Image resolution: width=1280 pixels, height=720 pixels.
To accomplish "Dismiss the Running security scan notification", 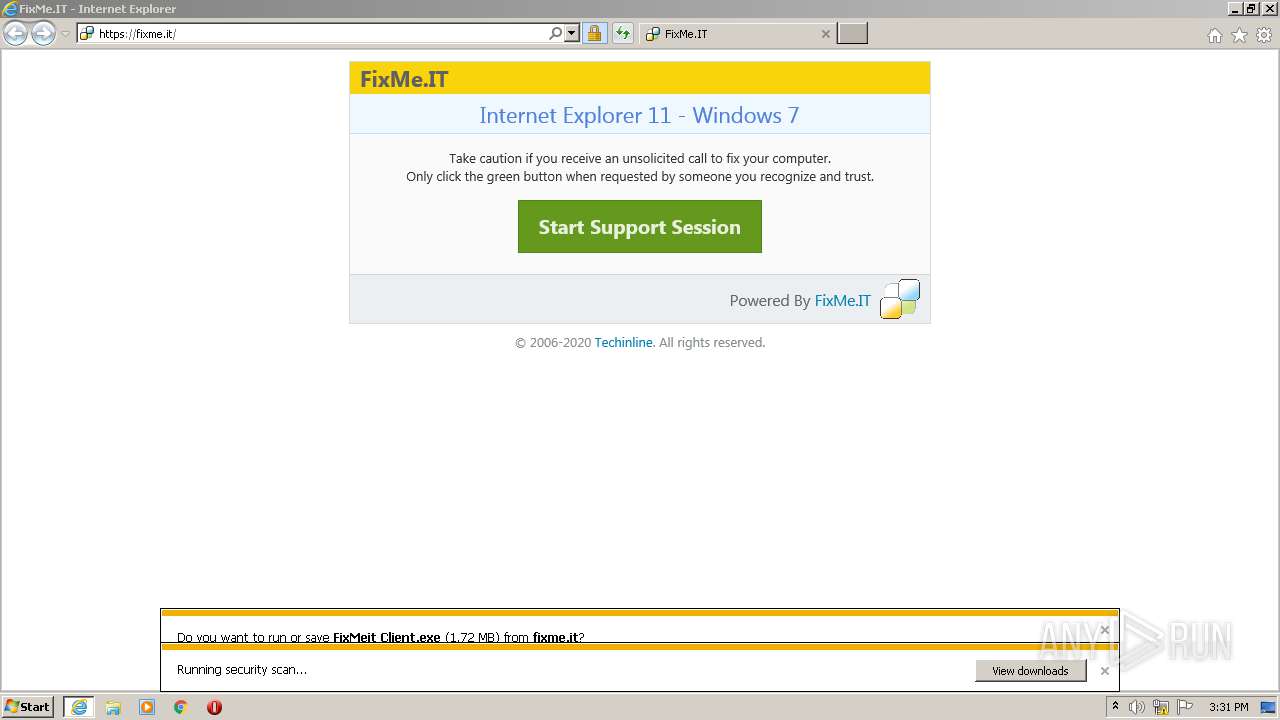I will [1105, 671].
